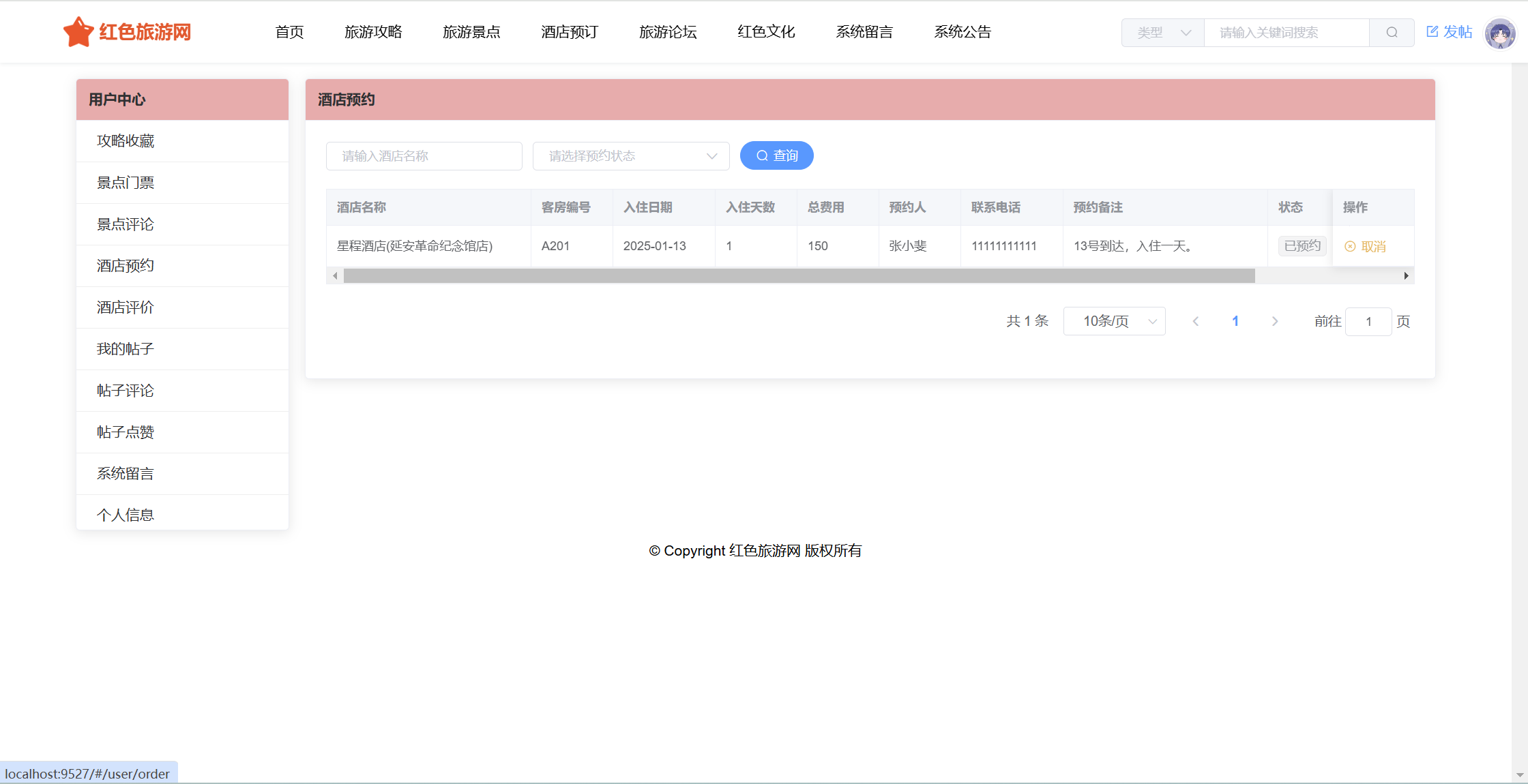Click page number 1 in the pagination
The height and width of the screenshot is (784, 1528).
[x=1235, y=321]
